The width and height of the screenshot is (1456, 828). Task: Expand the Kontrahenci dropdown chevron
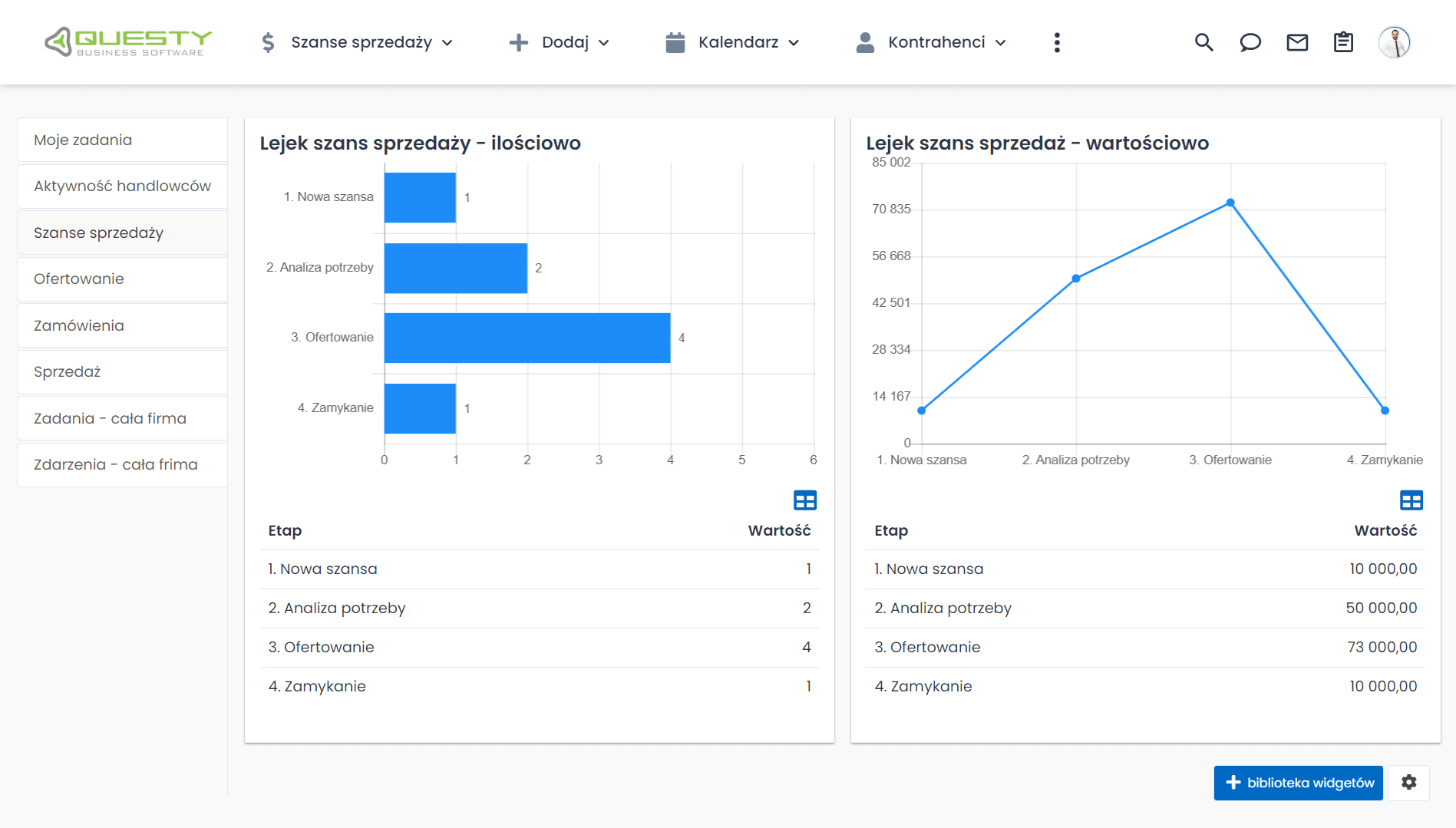click(1001, 43)
